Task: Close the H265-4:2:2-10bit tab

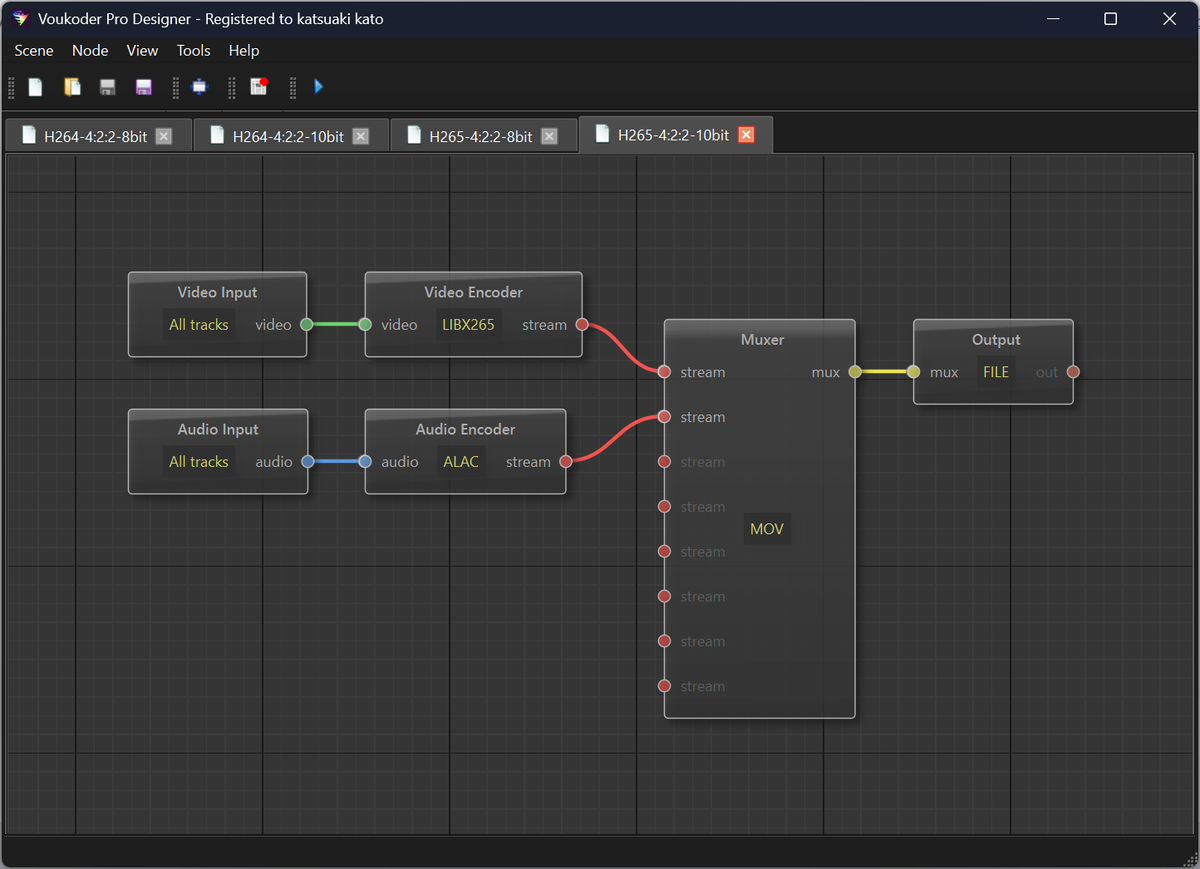Action: (x=746, y=135)
